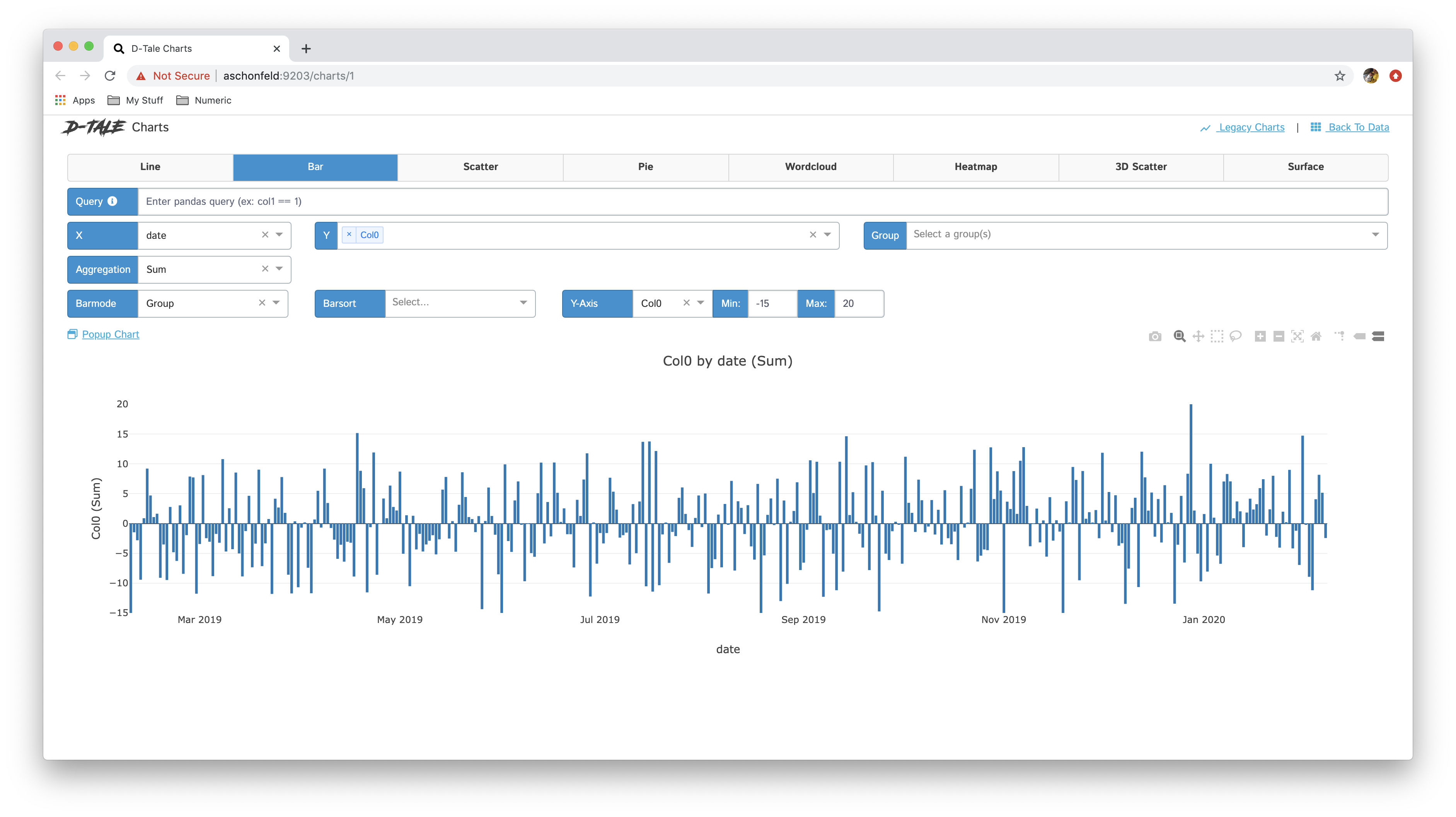
Task: Remove the Col0 tag from Y
Action: [x=349, y=235]
